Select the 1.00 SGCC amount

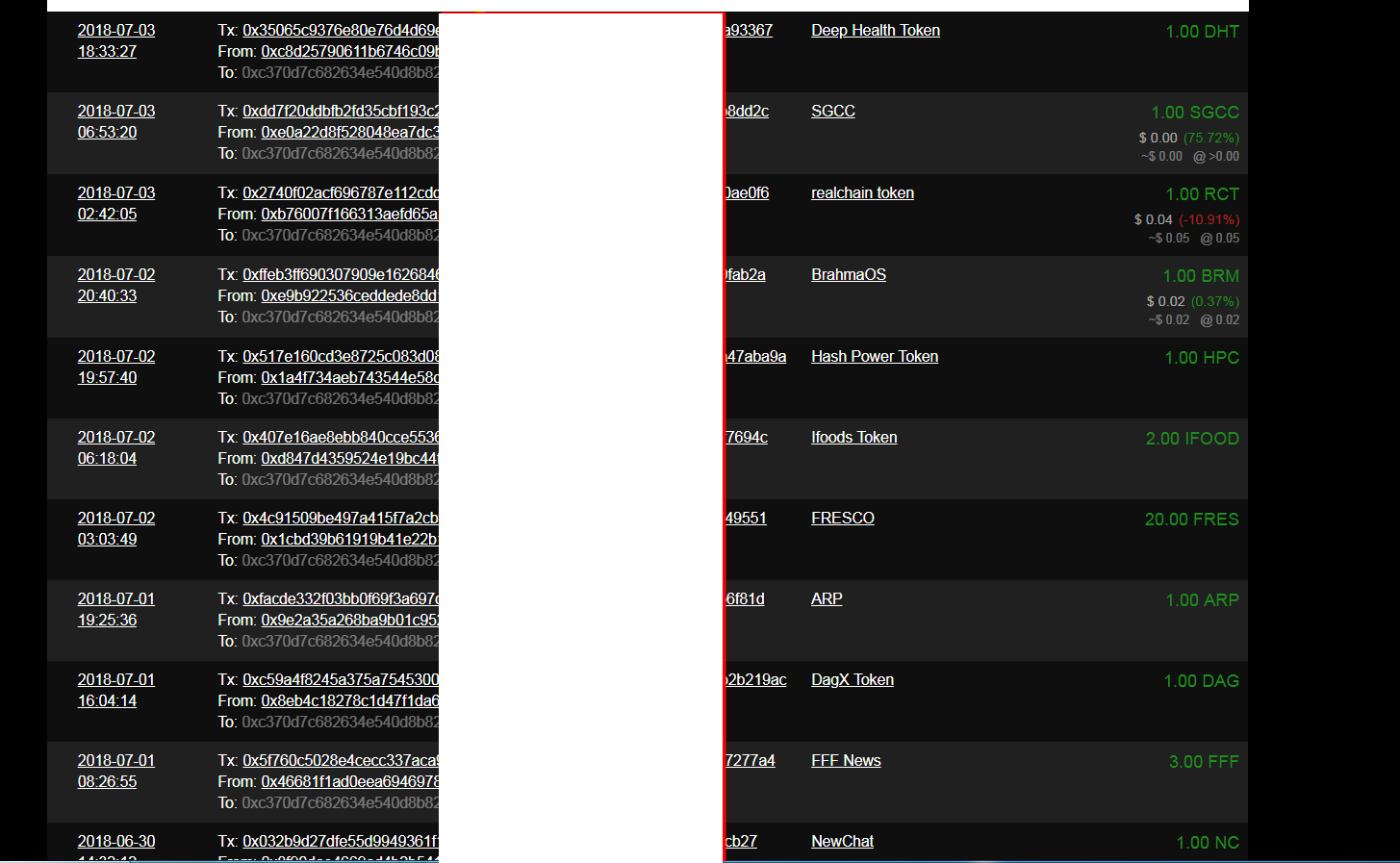1195,113
